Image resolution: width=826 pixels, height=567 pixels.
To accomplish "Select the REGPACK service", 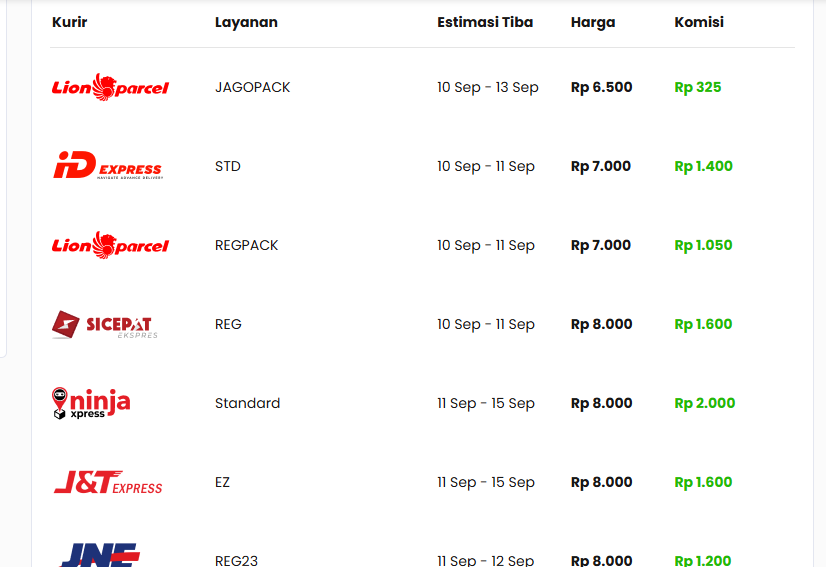I will (246, 245).
